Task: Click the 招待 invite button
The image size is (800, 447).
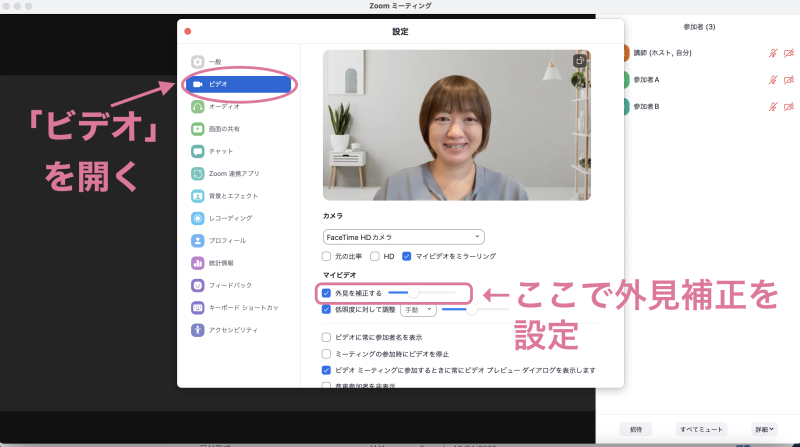Action: pos(636,429)
